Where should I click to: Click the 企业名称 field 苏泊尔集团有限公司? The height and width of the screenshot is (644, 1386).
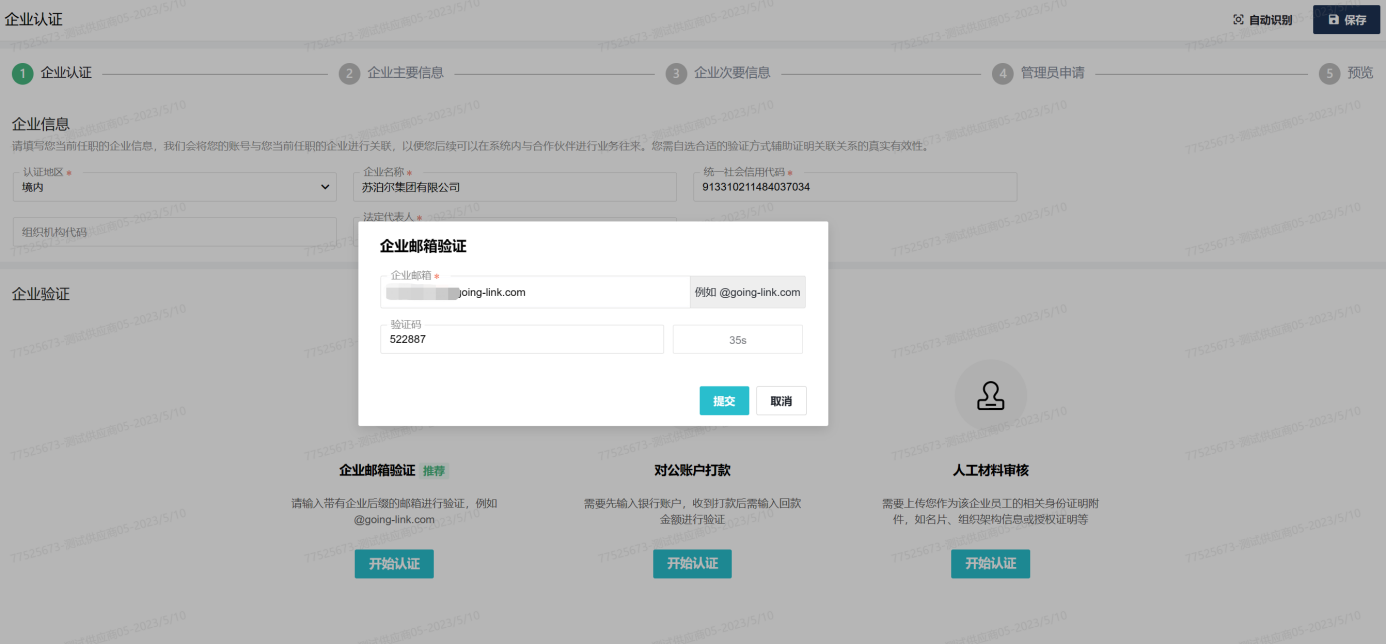[514, 187]
